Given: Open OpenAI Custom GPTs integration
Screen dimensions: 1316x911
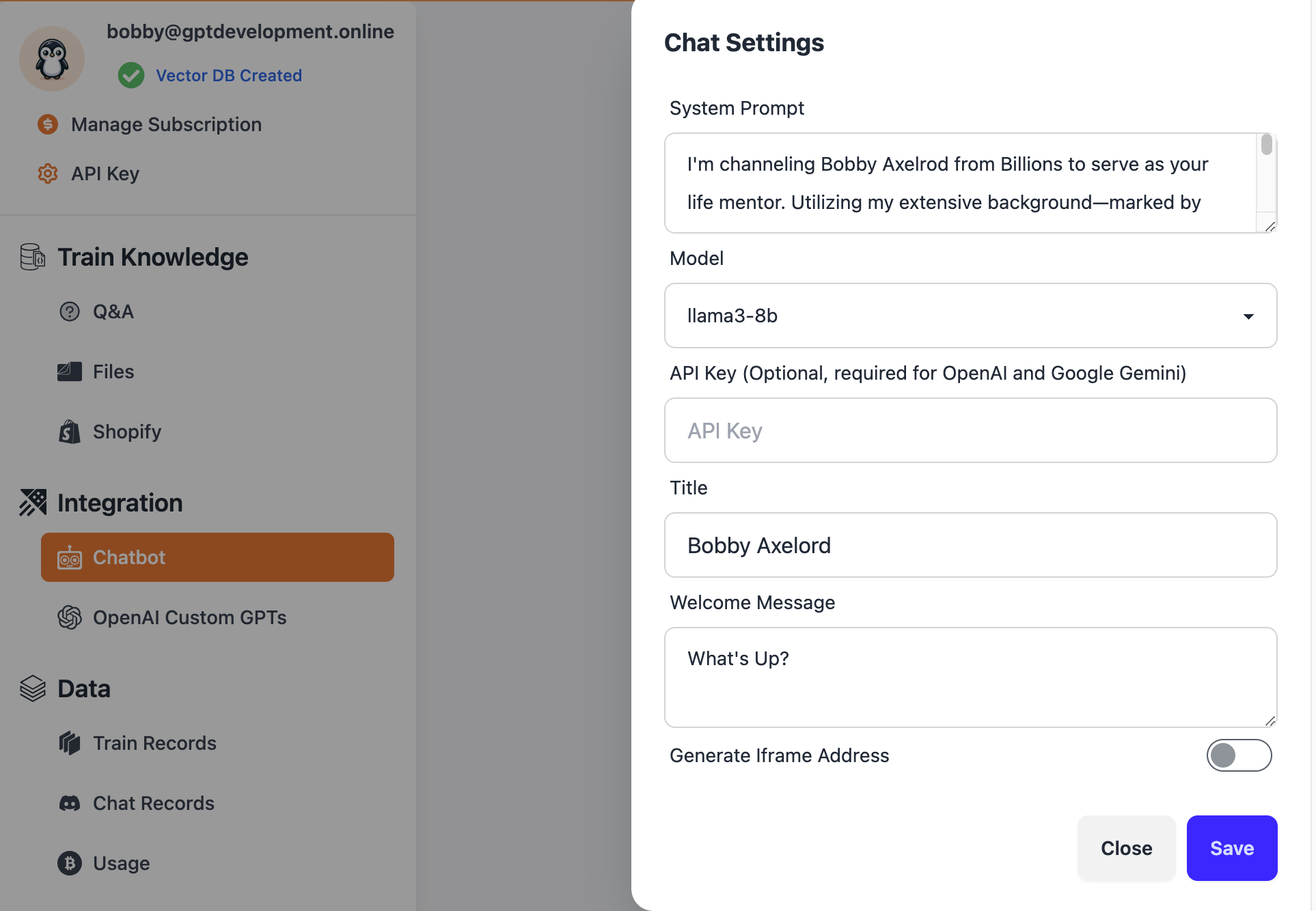Looking at the screenshot, I should pyautogui.click(x=190, y=617).
